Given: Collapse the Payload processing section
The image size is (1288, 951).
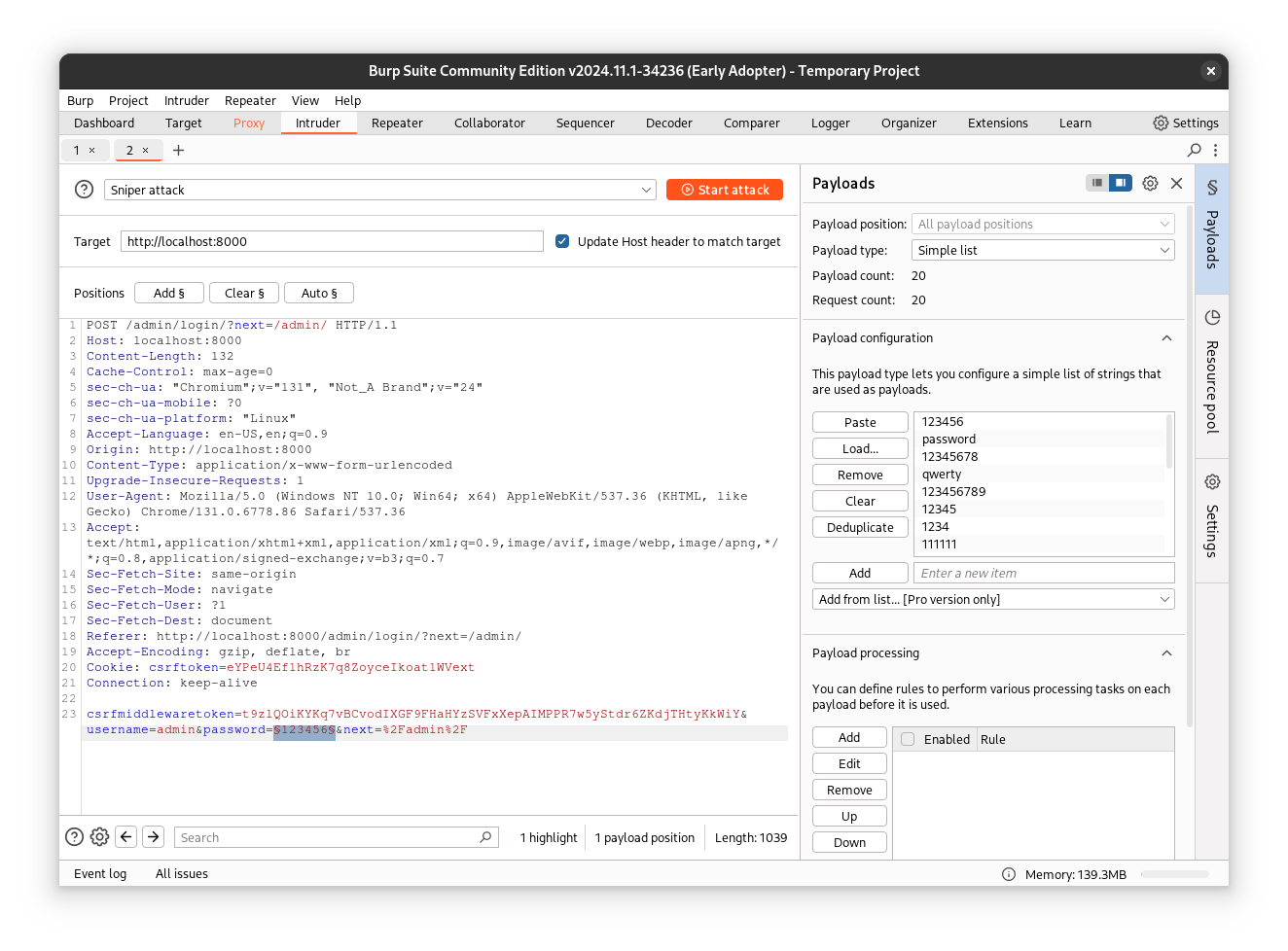Looking at the screenshot, I should pos(1166,653).
